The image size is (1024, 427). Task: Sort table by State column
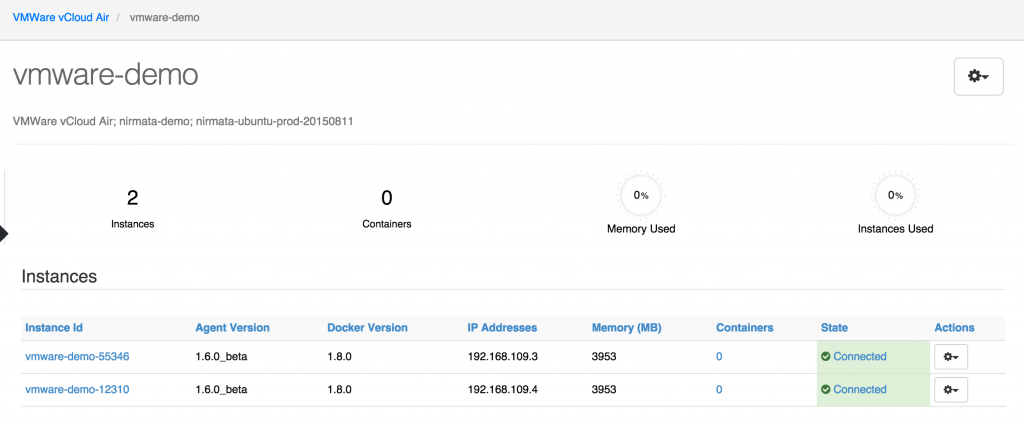(834, 328)
